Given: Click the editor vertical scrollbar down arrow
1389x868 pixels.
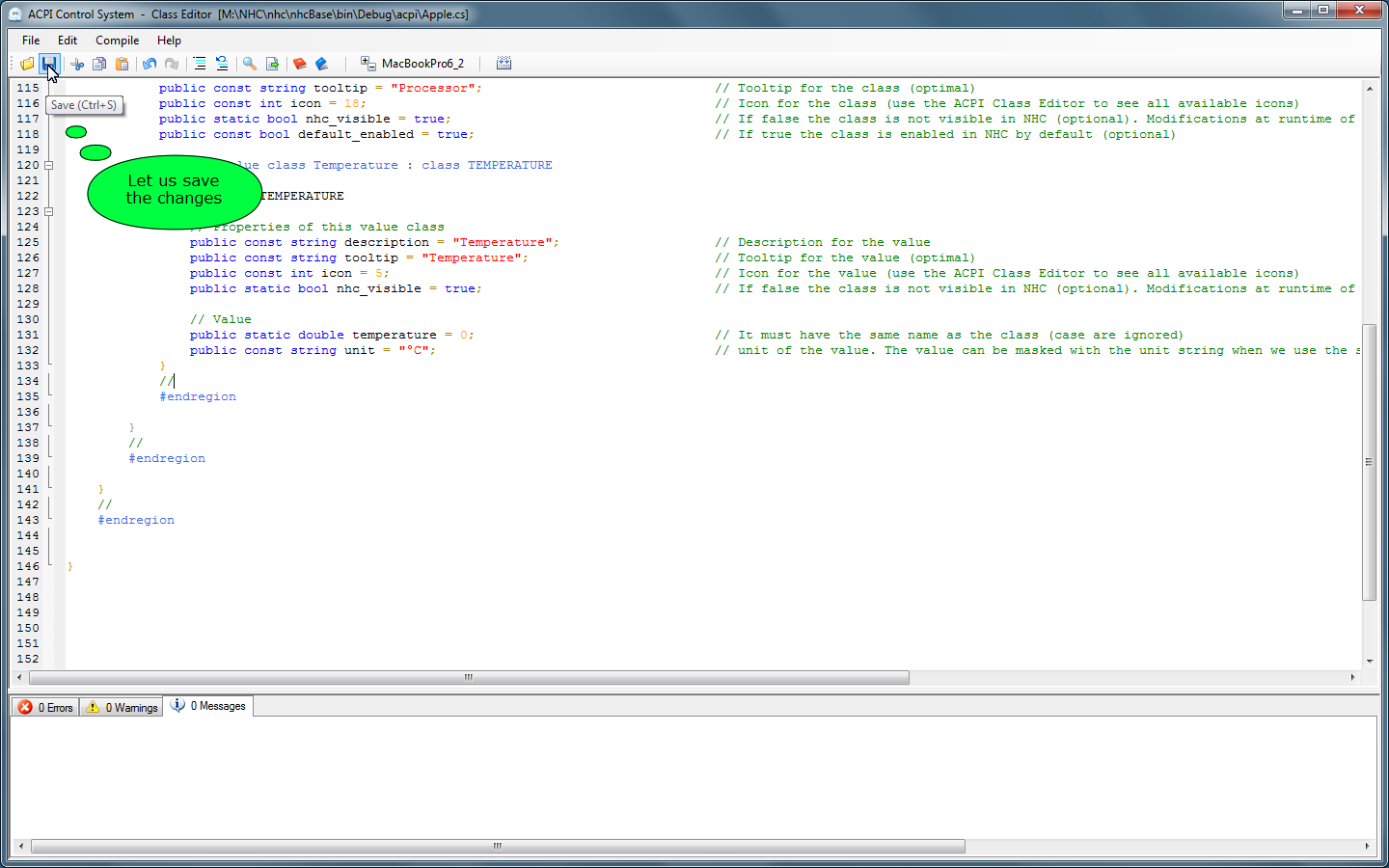Looking at the screenshot, I should click(x=1369, y=661).
